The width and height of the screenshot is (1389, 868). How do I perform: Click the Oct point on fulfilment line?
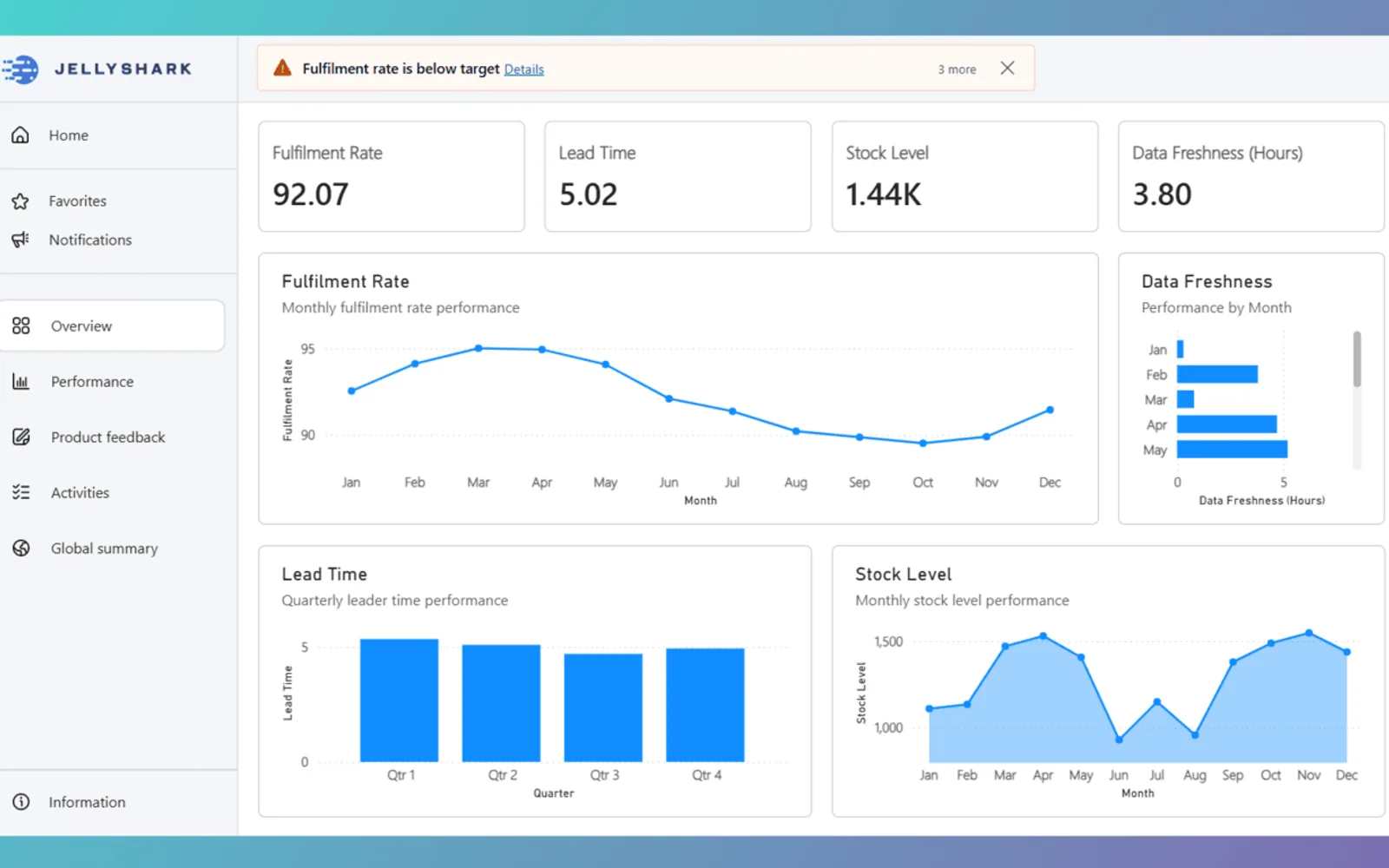point(923,443)
